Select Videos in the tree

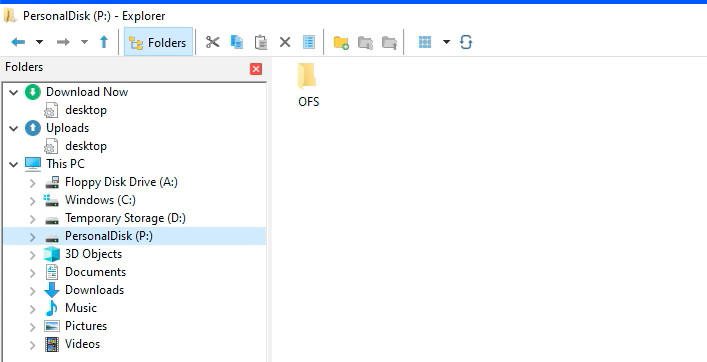(x=83, y=344)
